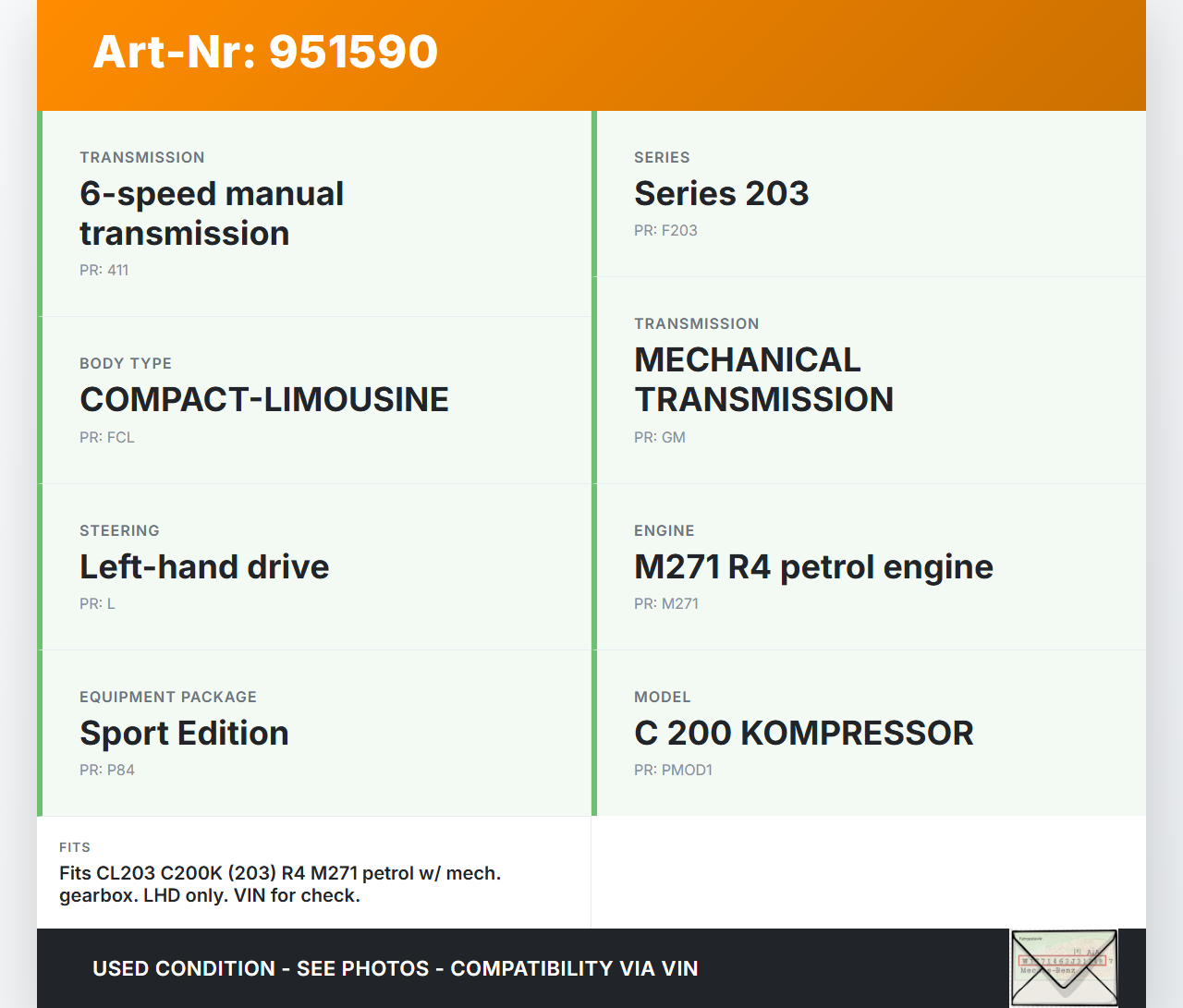
Task: Click the "EQUIPMENT PACKAGE" label
Action: [168, 698]
